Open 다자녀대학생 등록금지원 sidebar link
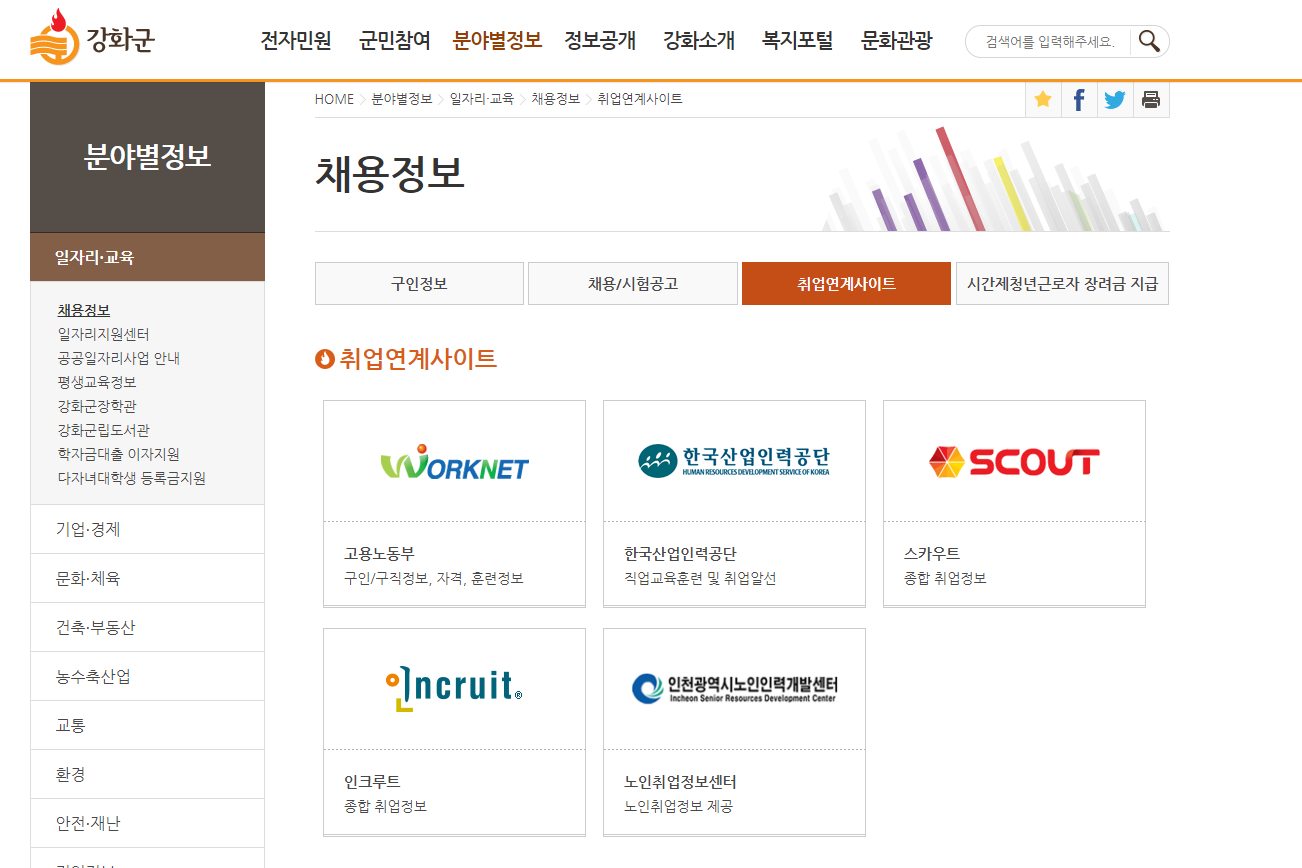 [132, 478]
